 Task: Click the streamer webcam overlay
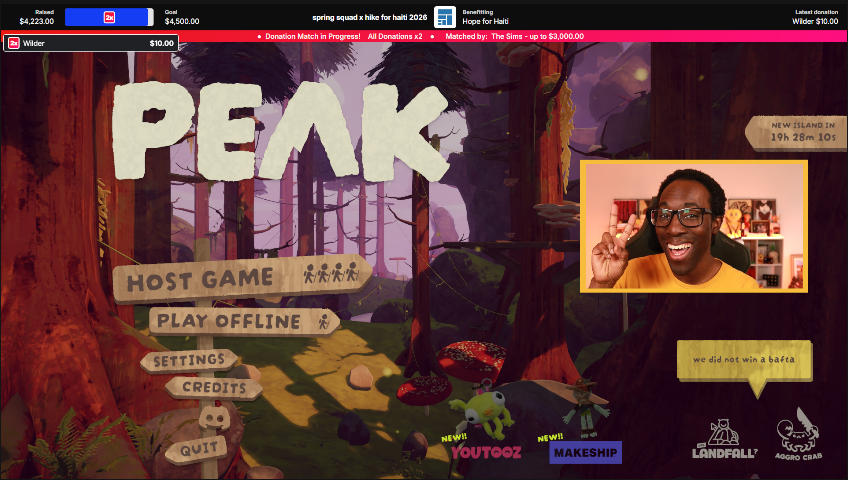point(694,226)
